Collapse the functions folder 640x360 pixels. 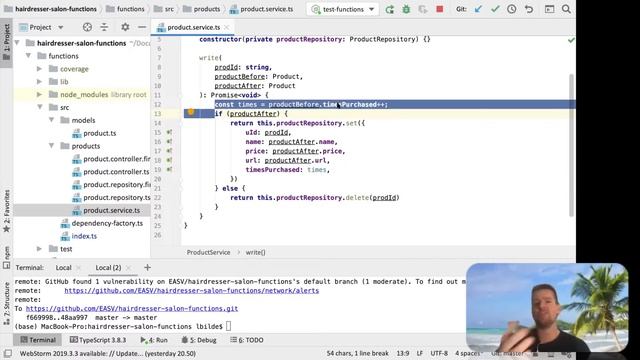29,56
